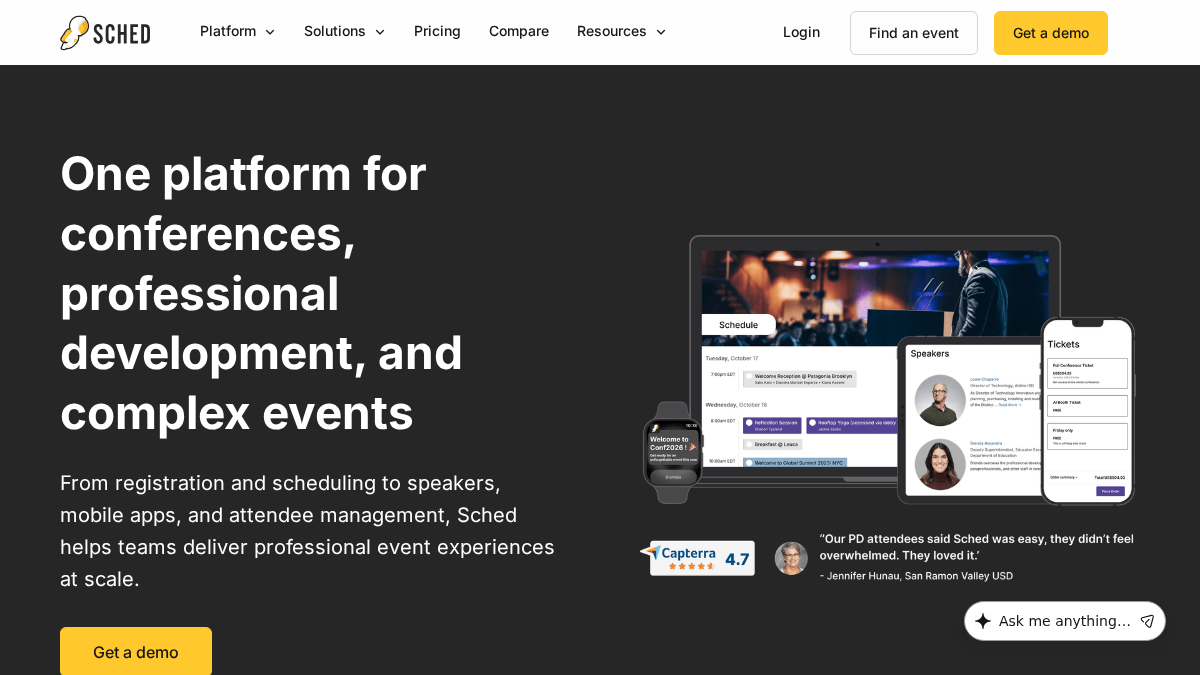Open the Compare page
1200x675 pixels.
519,31
